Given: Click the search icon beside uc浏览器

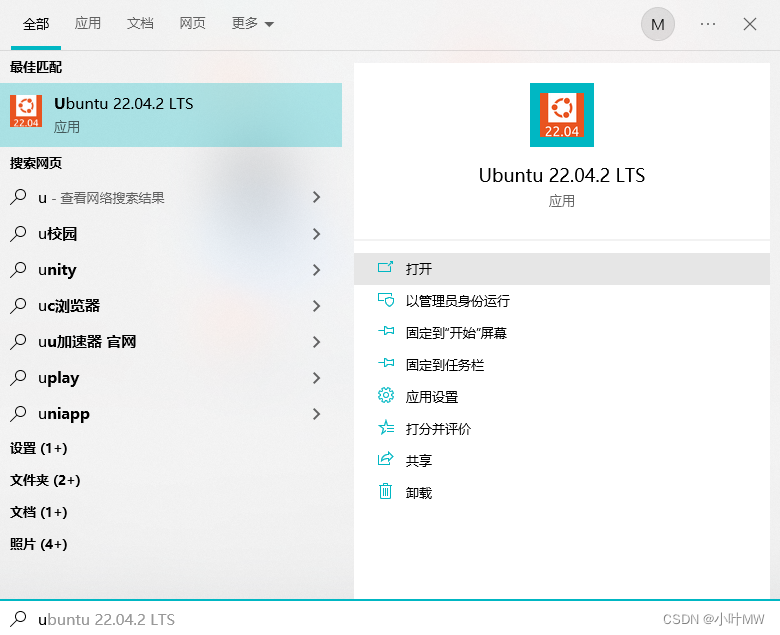Looking at the screenshot, I should pyautogui.click(x=18, y=305).
